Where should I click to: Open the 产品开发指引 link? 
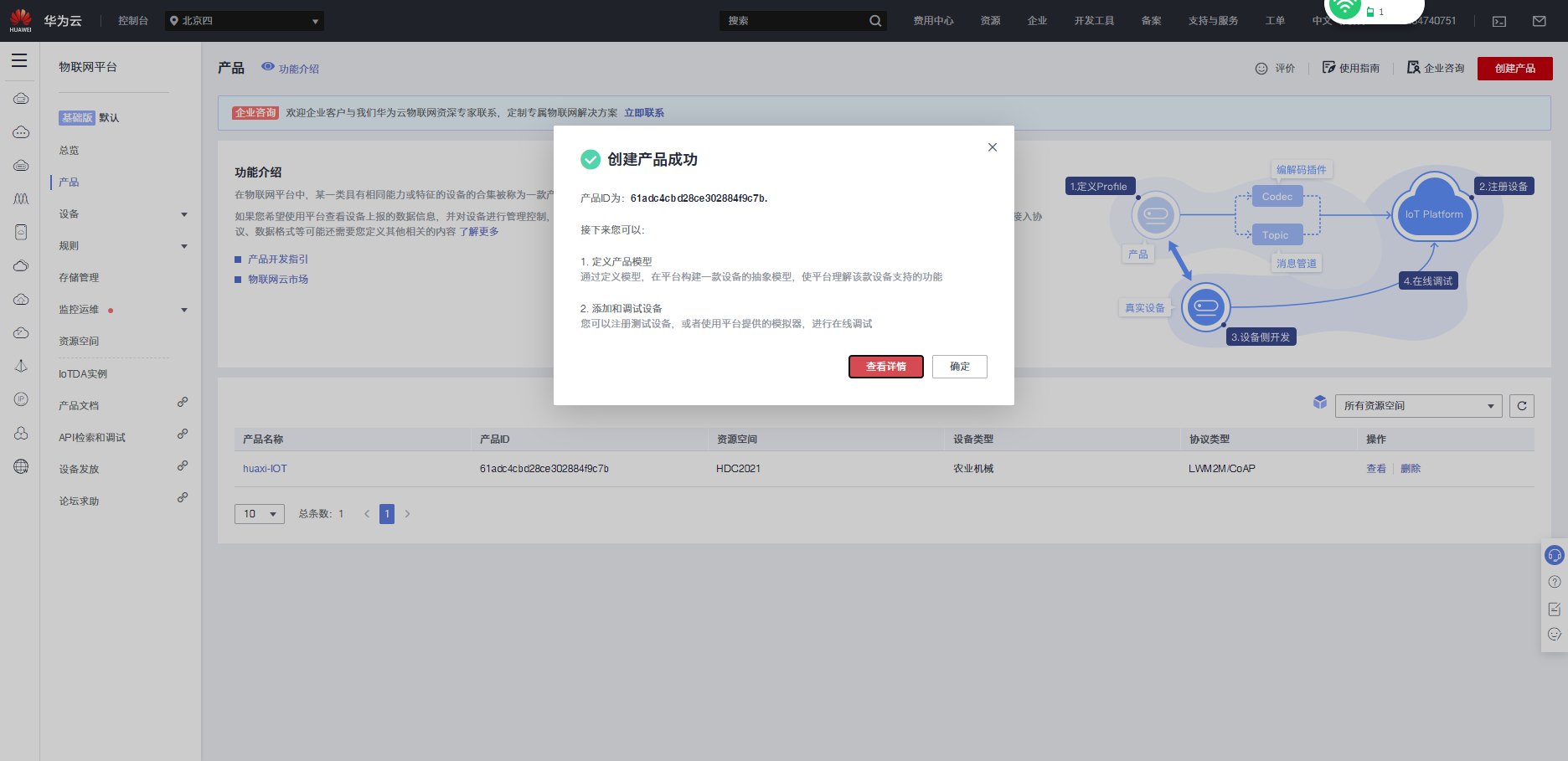(278, 260)
